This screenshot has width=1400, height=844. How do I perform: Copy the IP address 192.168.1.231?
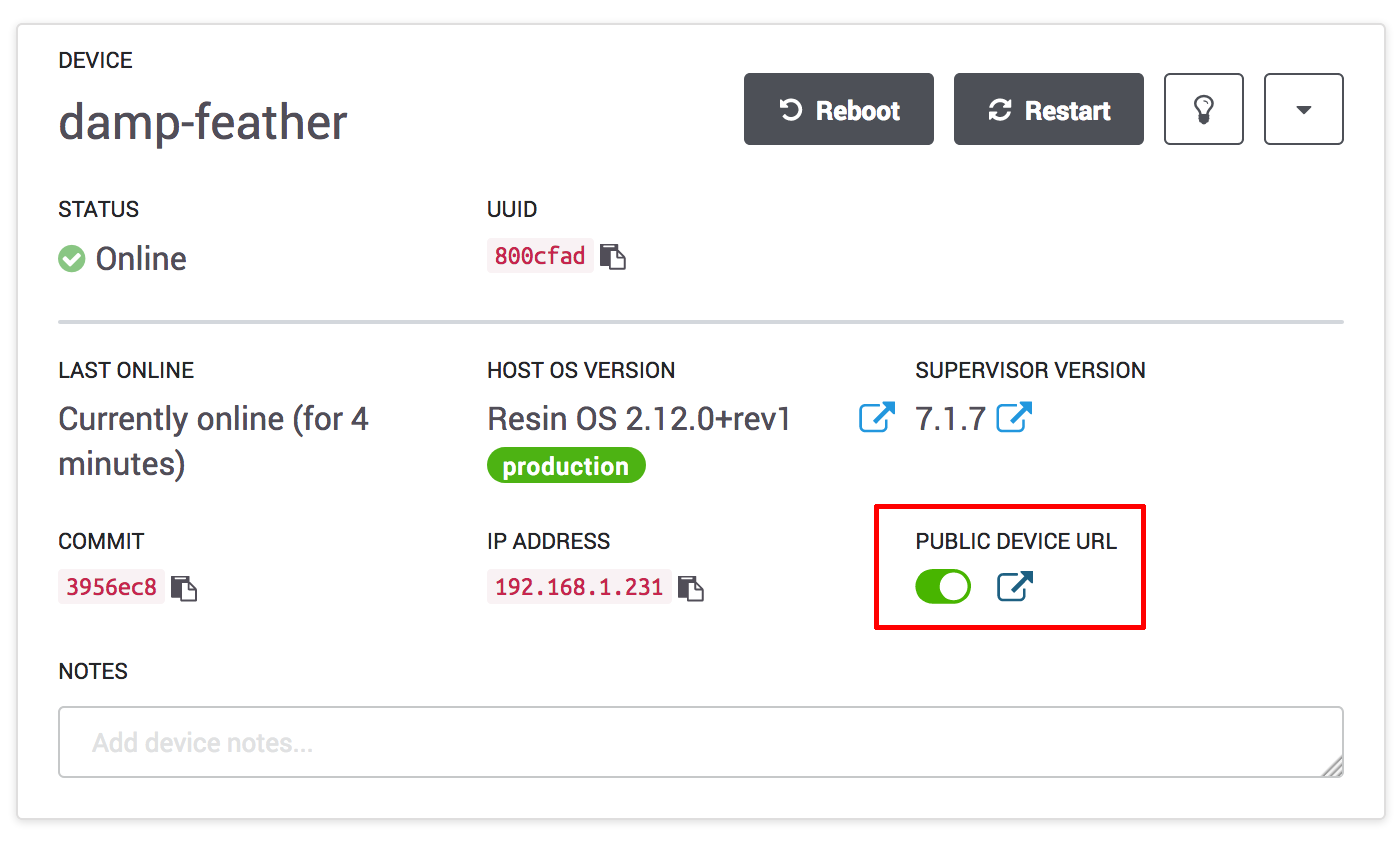point(689,587)
